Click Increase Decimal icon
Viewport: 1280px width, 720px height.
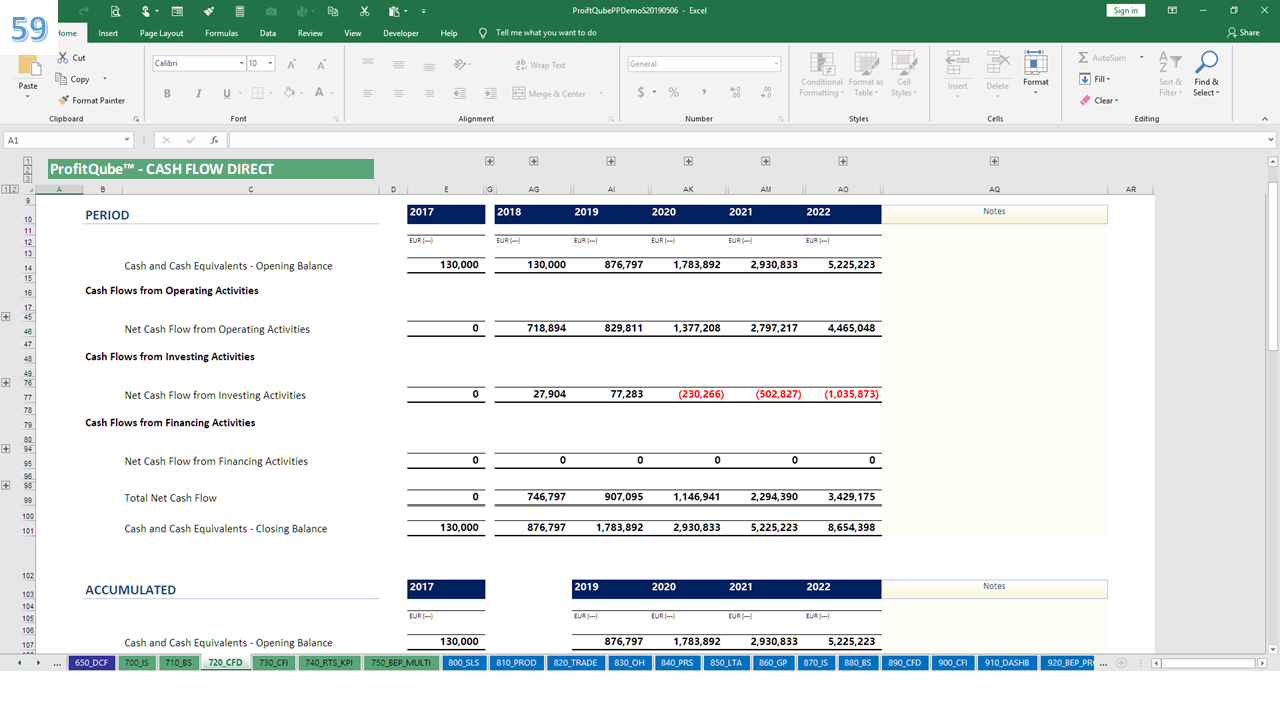point(736,92)
